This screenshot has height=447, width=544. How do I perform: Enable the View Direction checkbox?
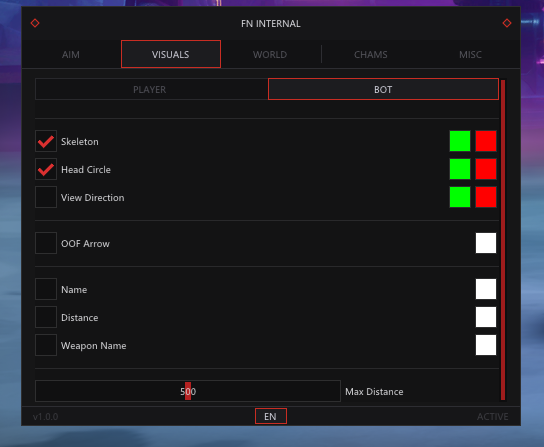[x=46, y=197]
